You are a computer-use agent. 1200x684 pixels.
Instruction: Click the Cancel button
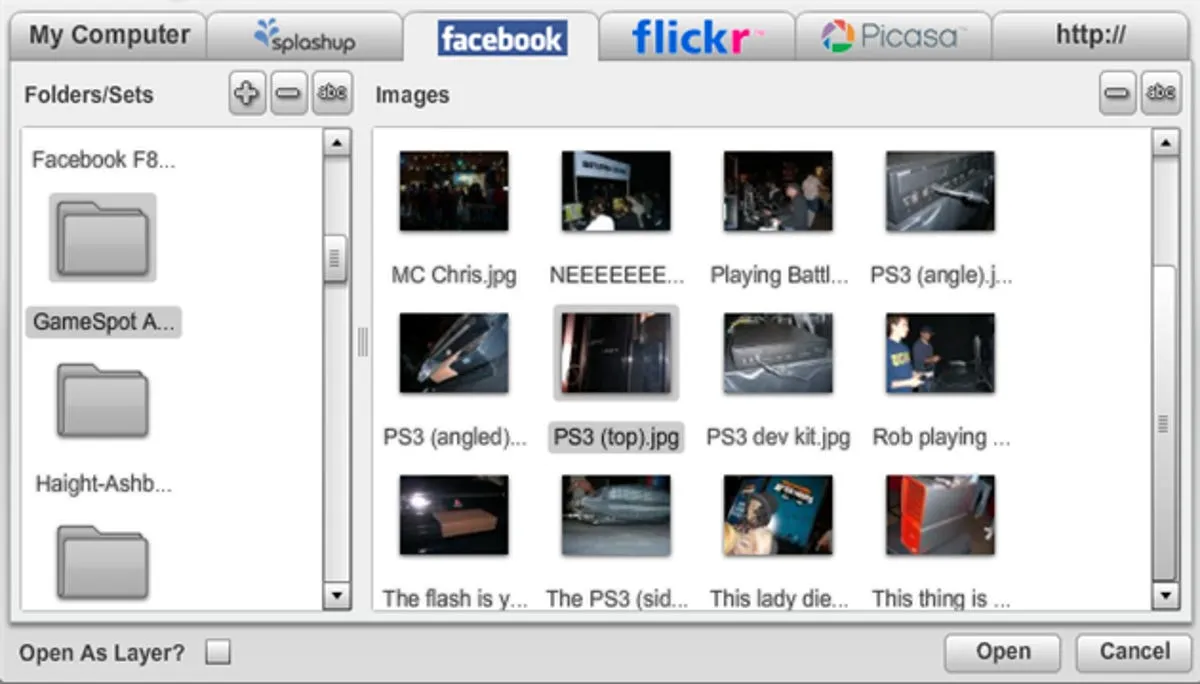(1134, 652)
